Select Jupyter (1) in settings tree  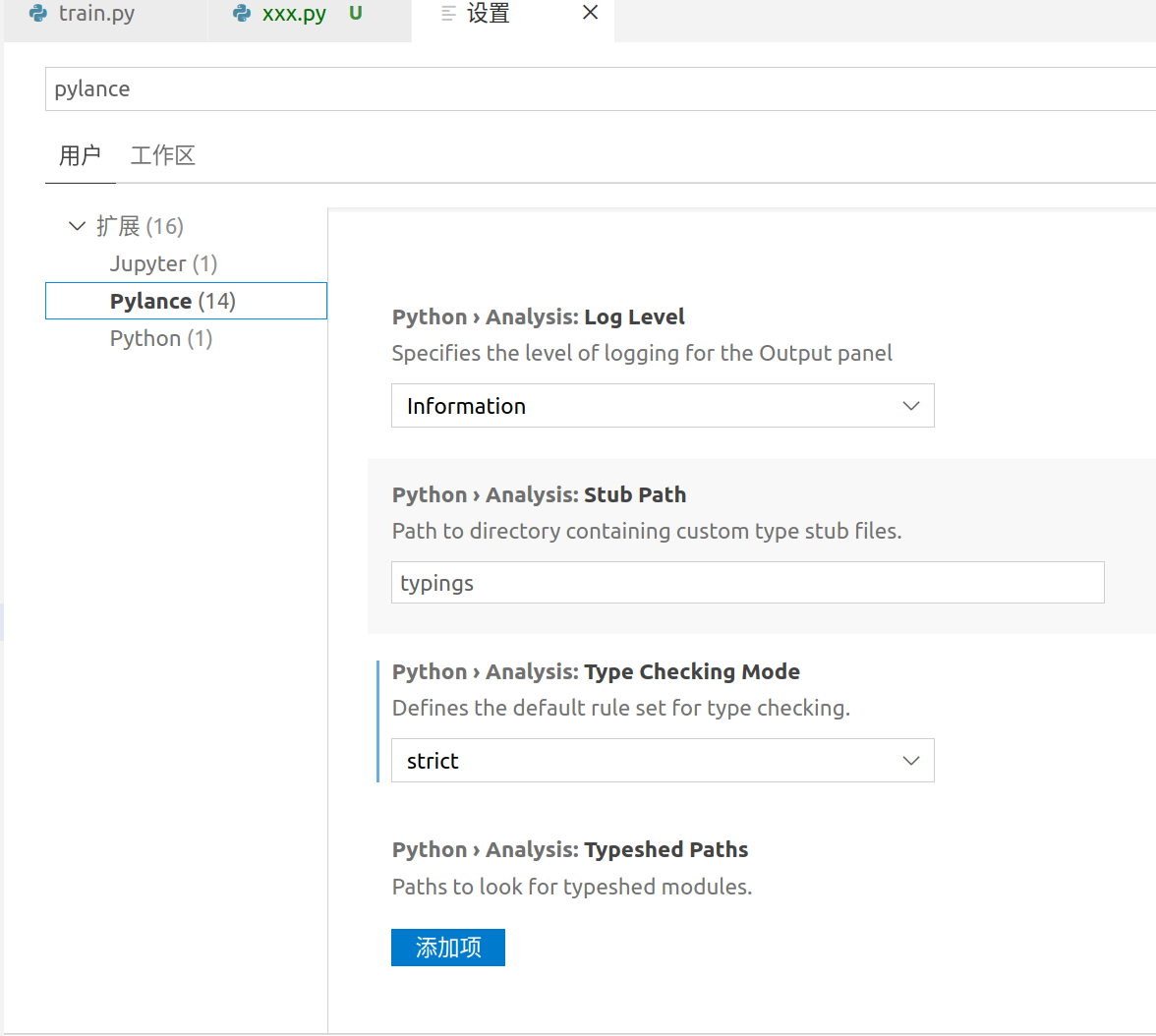163,263
